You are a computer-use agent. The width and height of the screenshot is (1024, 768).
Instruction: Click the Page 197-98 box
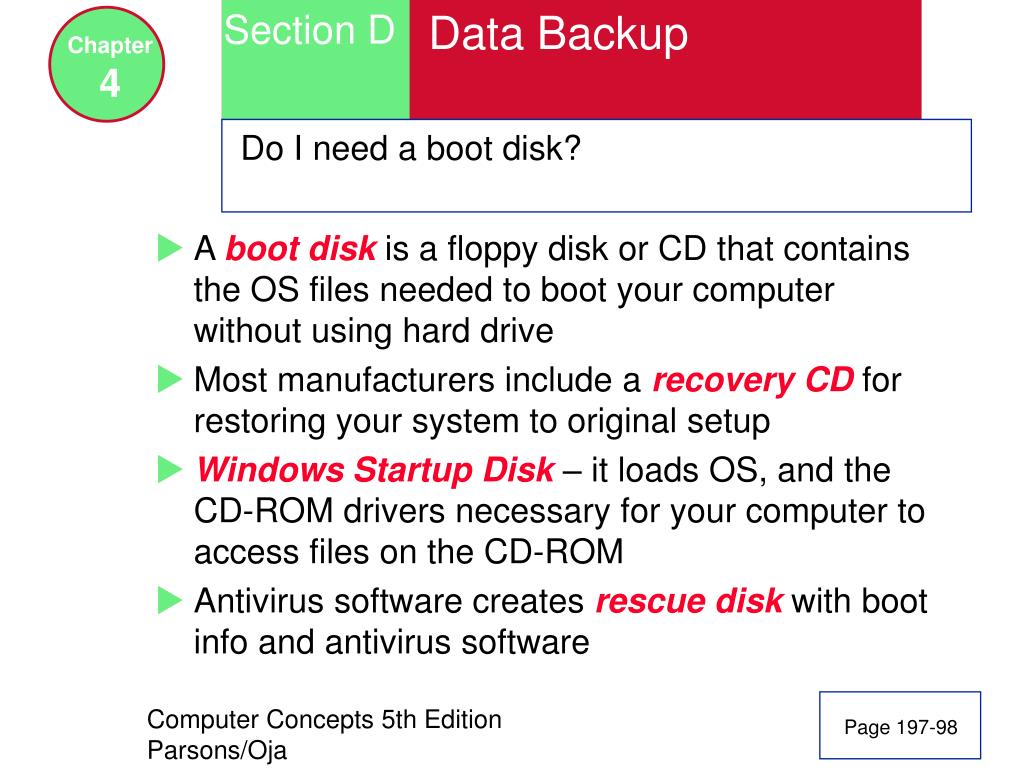(x=900, y=725)
